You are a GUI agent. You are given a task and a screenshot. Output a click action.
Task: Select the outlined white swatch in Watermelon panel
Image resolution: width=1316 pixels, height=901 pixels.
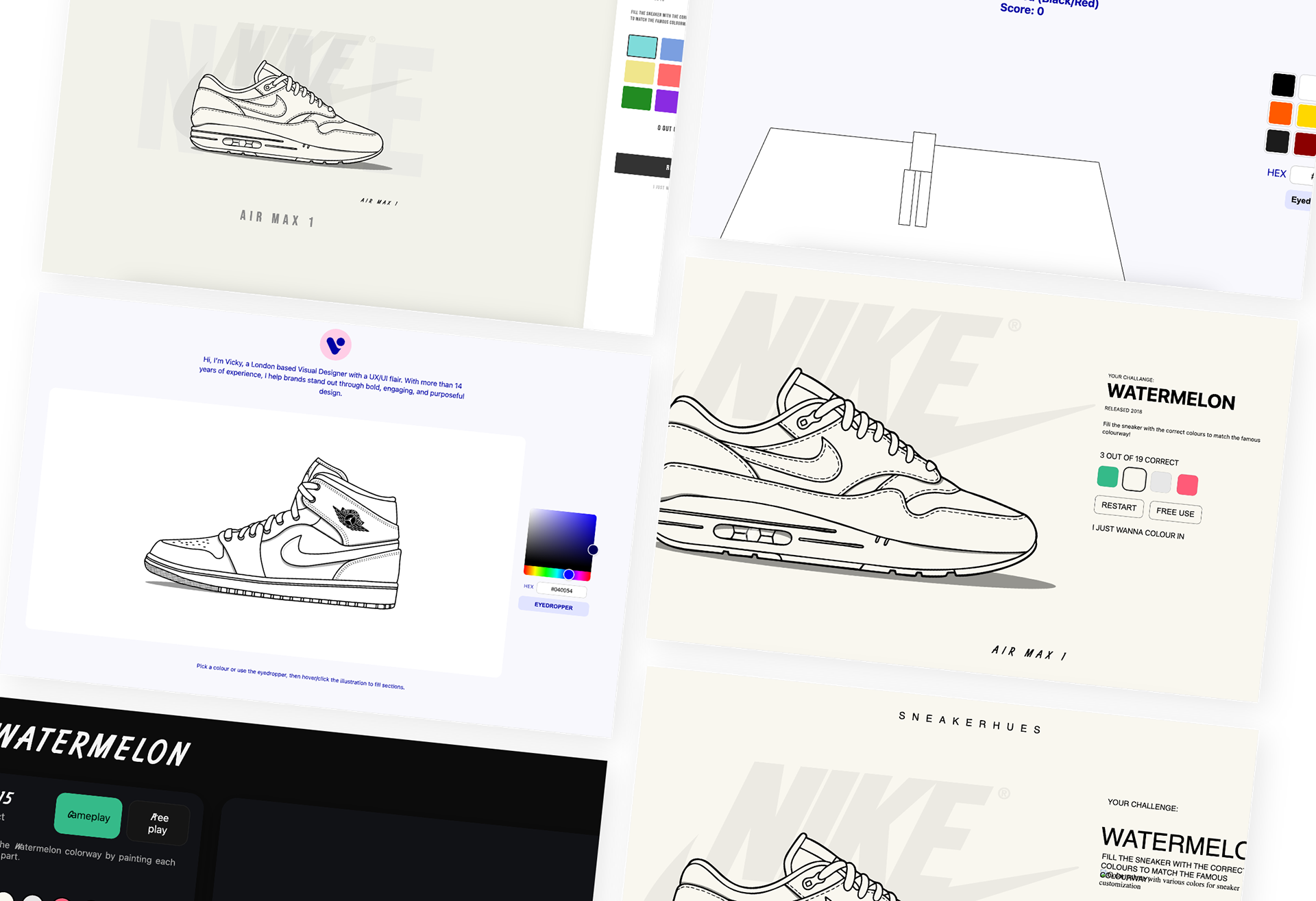click(1134, 479)
